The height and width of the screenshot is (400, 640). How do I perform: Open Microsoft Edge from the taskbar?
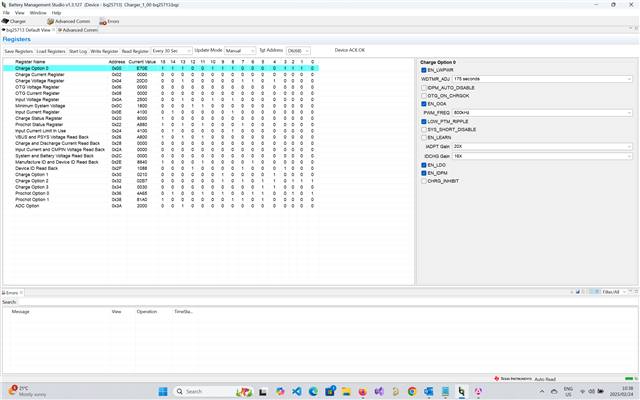[x=313, y=391]
